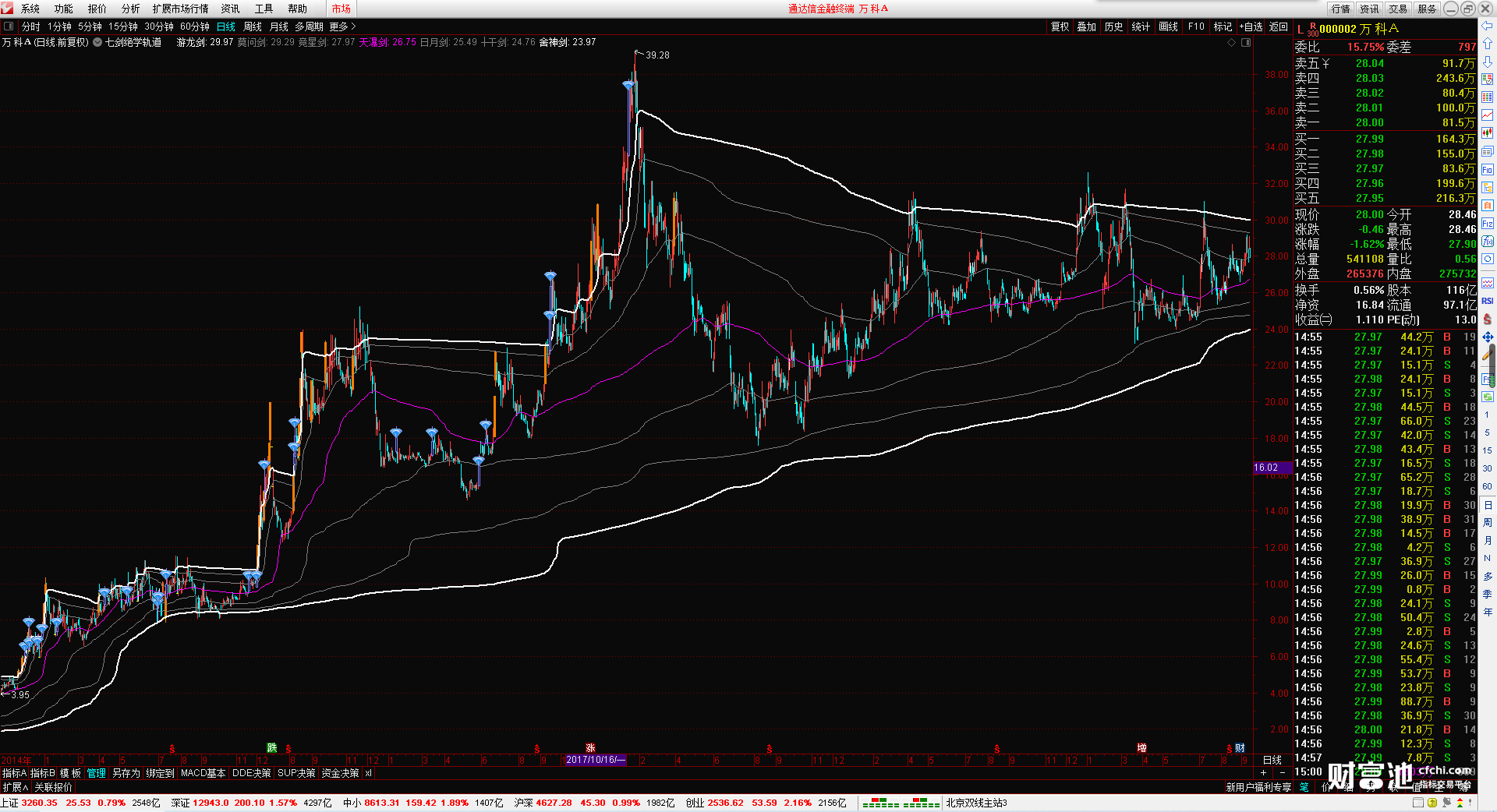Click the F10 company info sidebar icon

[1487, 169]
